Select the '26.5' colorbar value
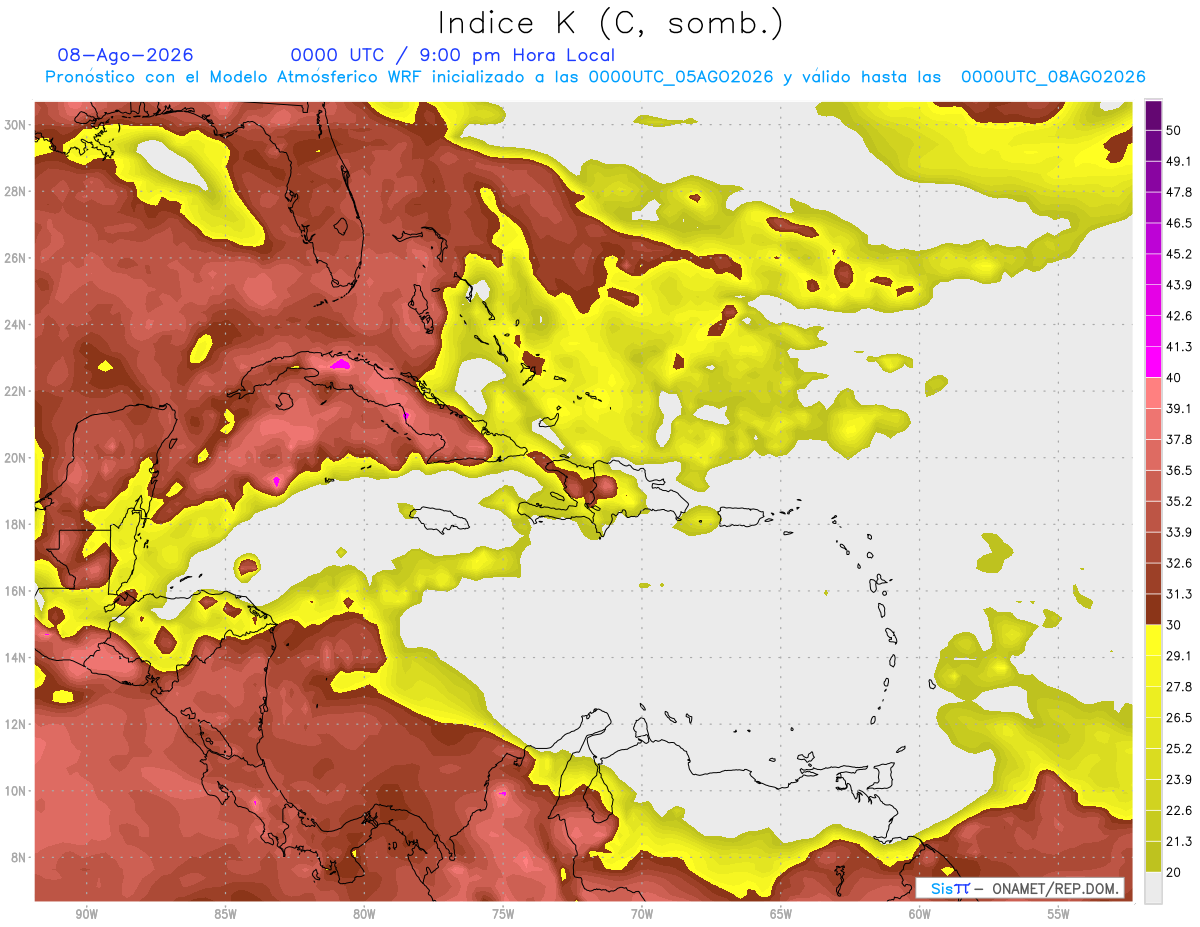 [x=1179, y=718]
